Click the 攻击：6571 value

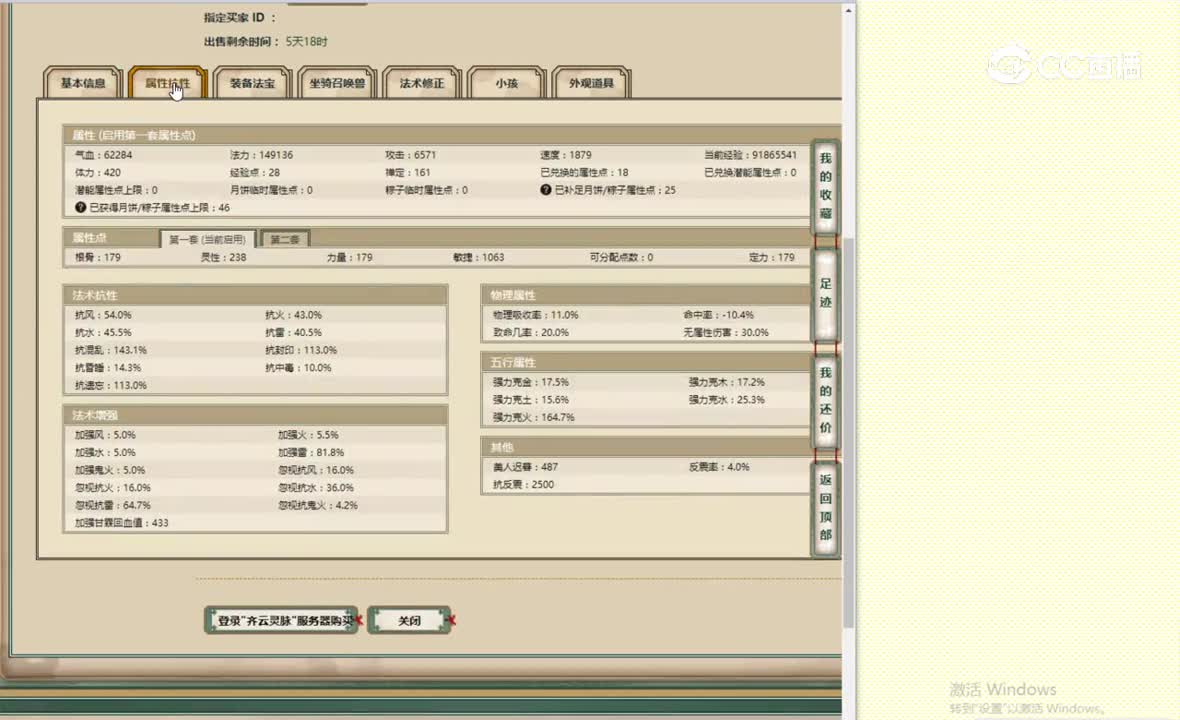(x=410, y=155)
